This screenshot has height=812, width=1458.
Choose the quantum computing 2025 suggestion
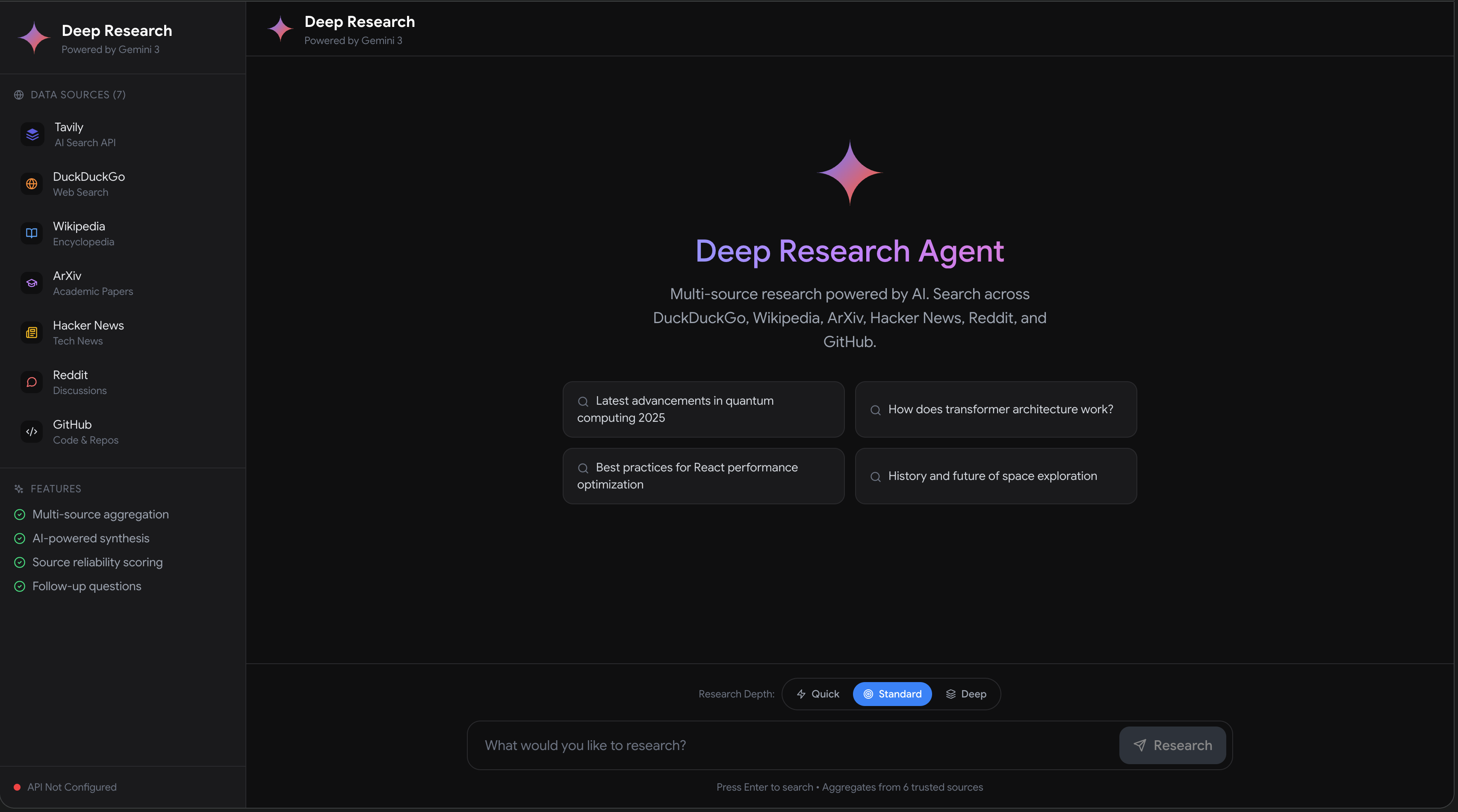click(x=703, y=409)
